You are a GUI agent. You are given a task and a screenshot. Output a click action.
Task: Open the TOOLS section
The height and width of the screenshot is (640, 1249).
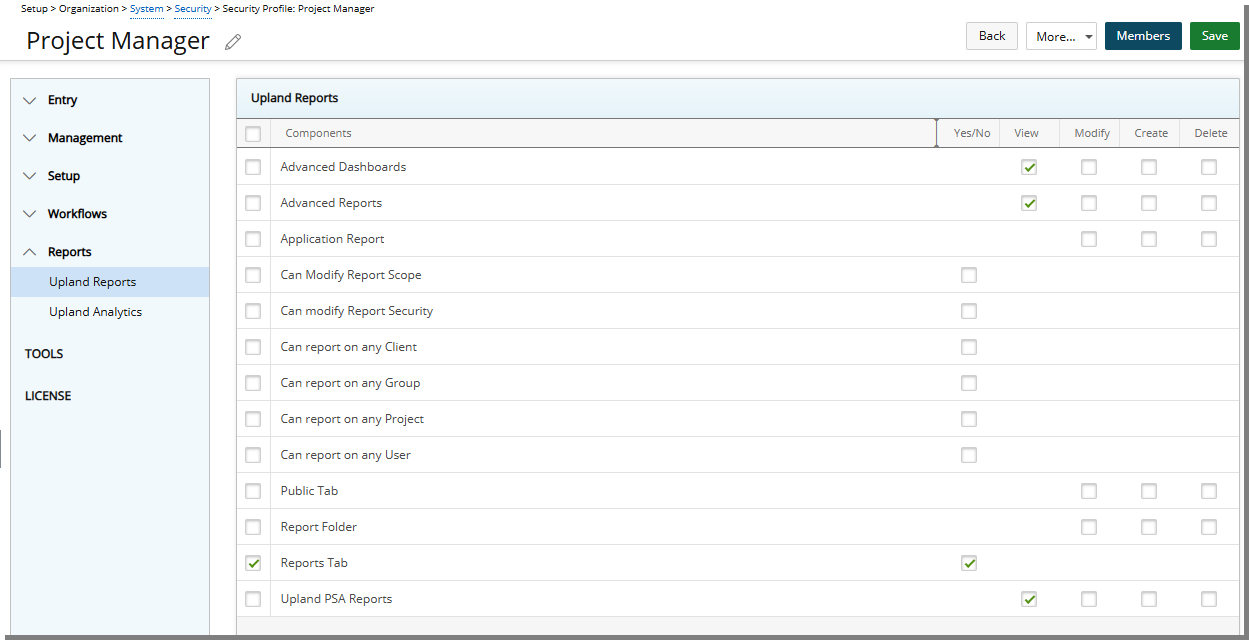pyautogui.click(x=43, y=353)
